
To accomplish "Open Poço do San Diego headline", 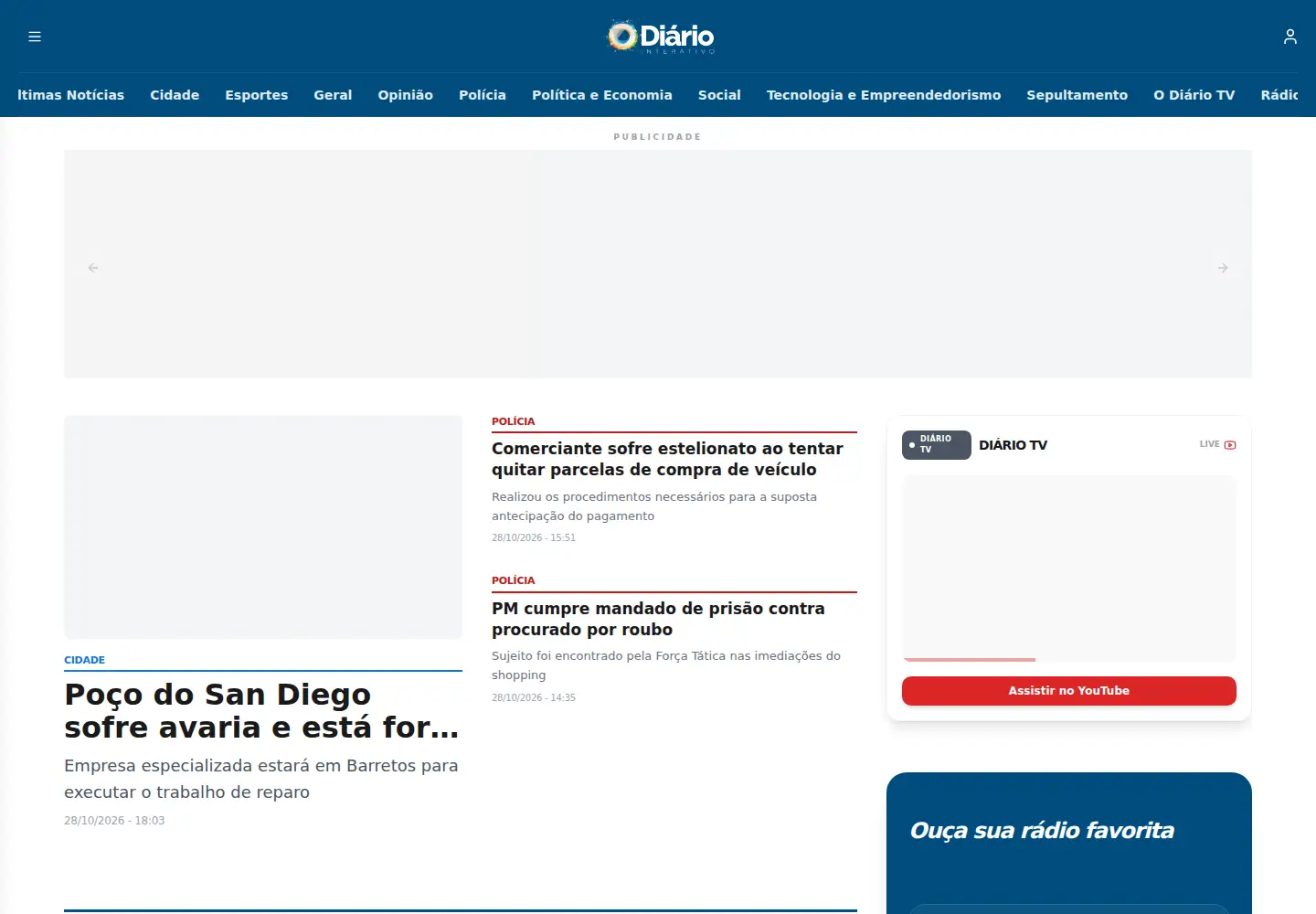I will point(261,711).
